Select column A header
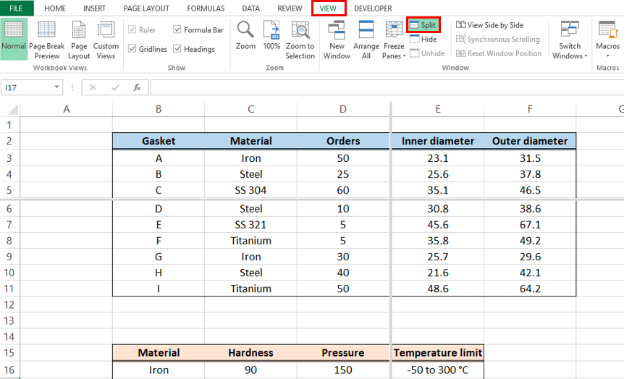 click(66, 109)
